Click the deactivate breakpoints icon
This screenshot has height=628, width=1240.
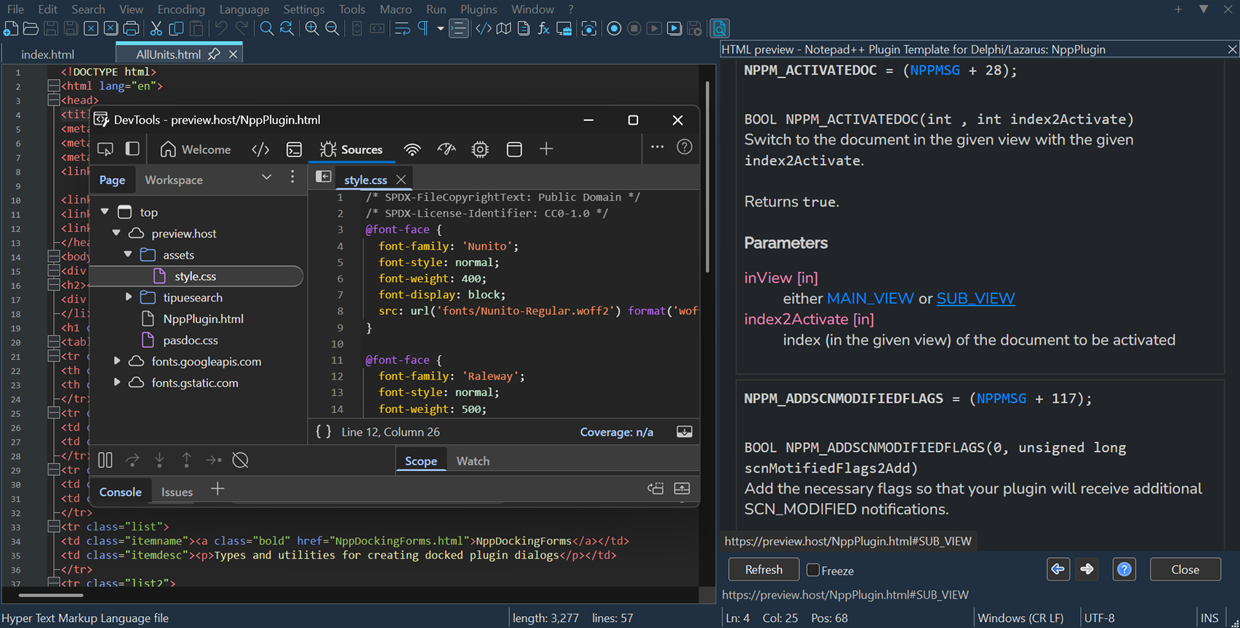(x=240, y=460)
